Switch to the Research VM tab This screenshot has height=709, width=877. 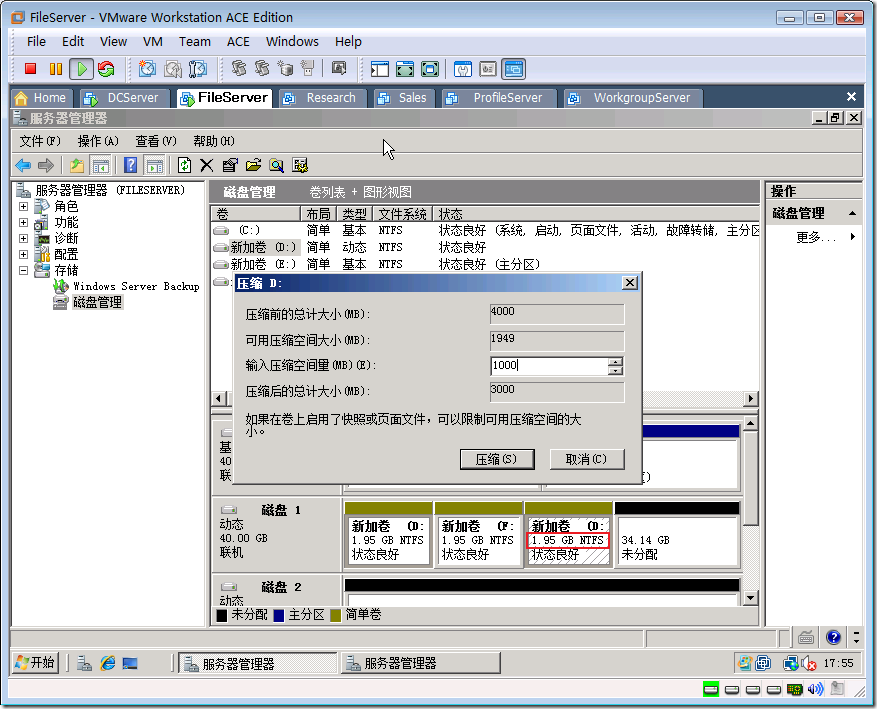coord(322,98)
